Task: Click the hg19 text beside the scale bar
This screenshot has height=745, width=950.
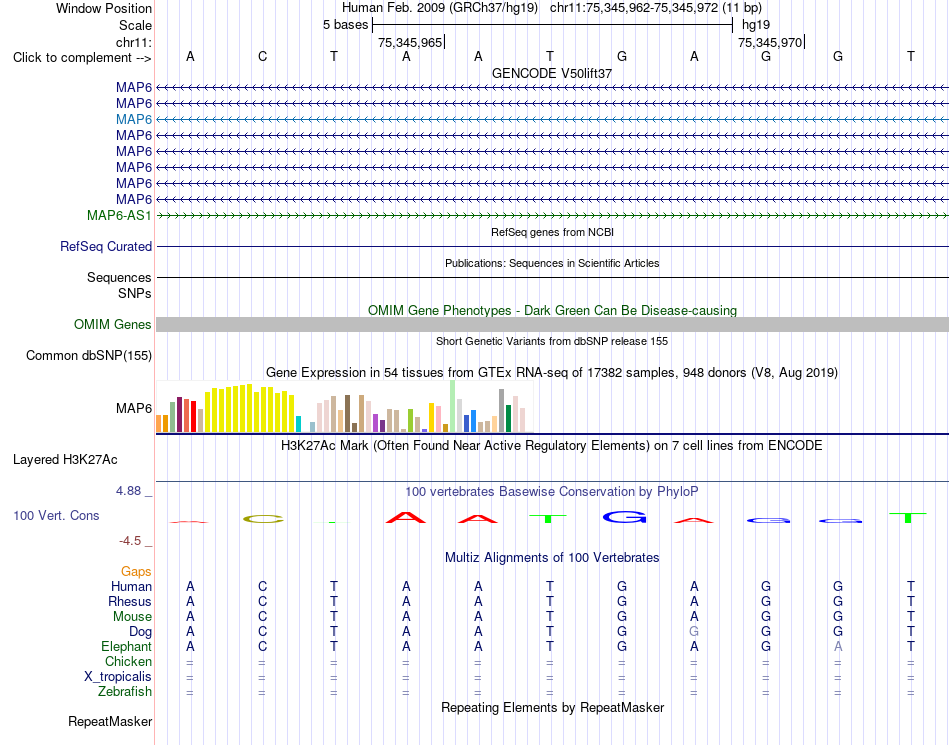Action: point(756,25)
